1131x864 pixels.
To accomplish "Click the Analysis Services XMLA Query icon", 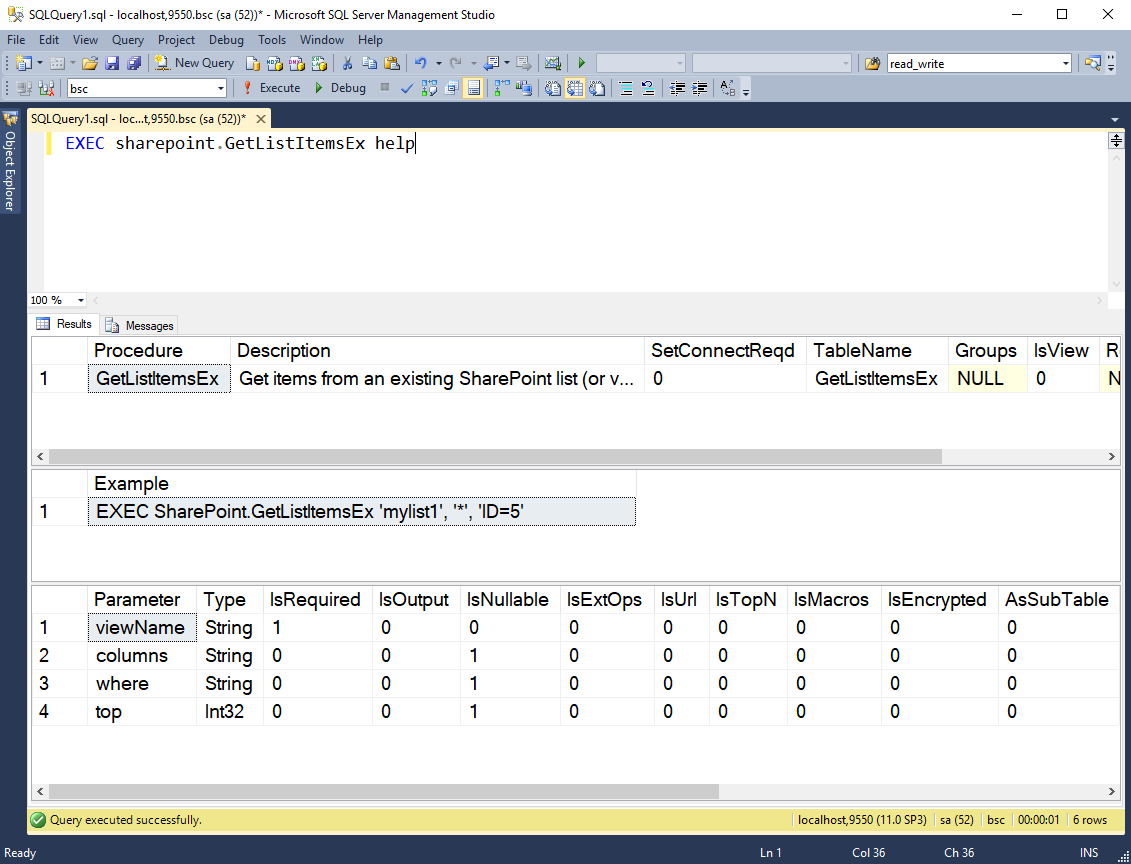I will pos(319,63).
